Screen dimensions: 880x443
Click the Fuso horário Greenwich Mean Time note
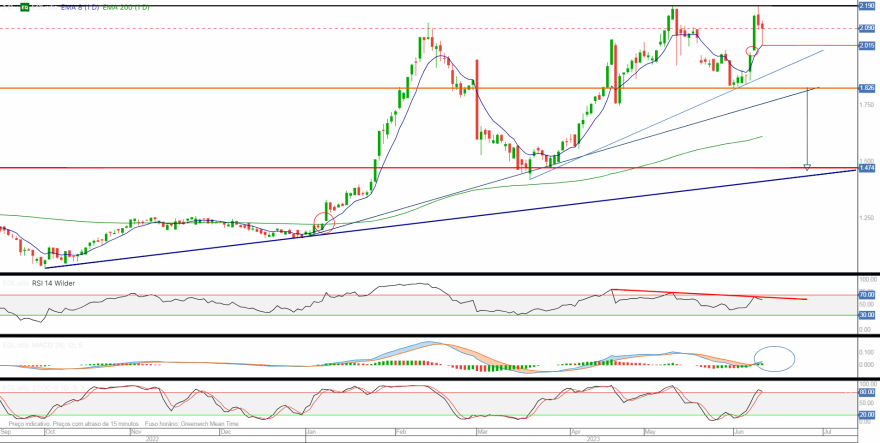[x=192, y=424]
